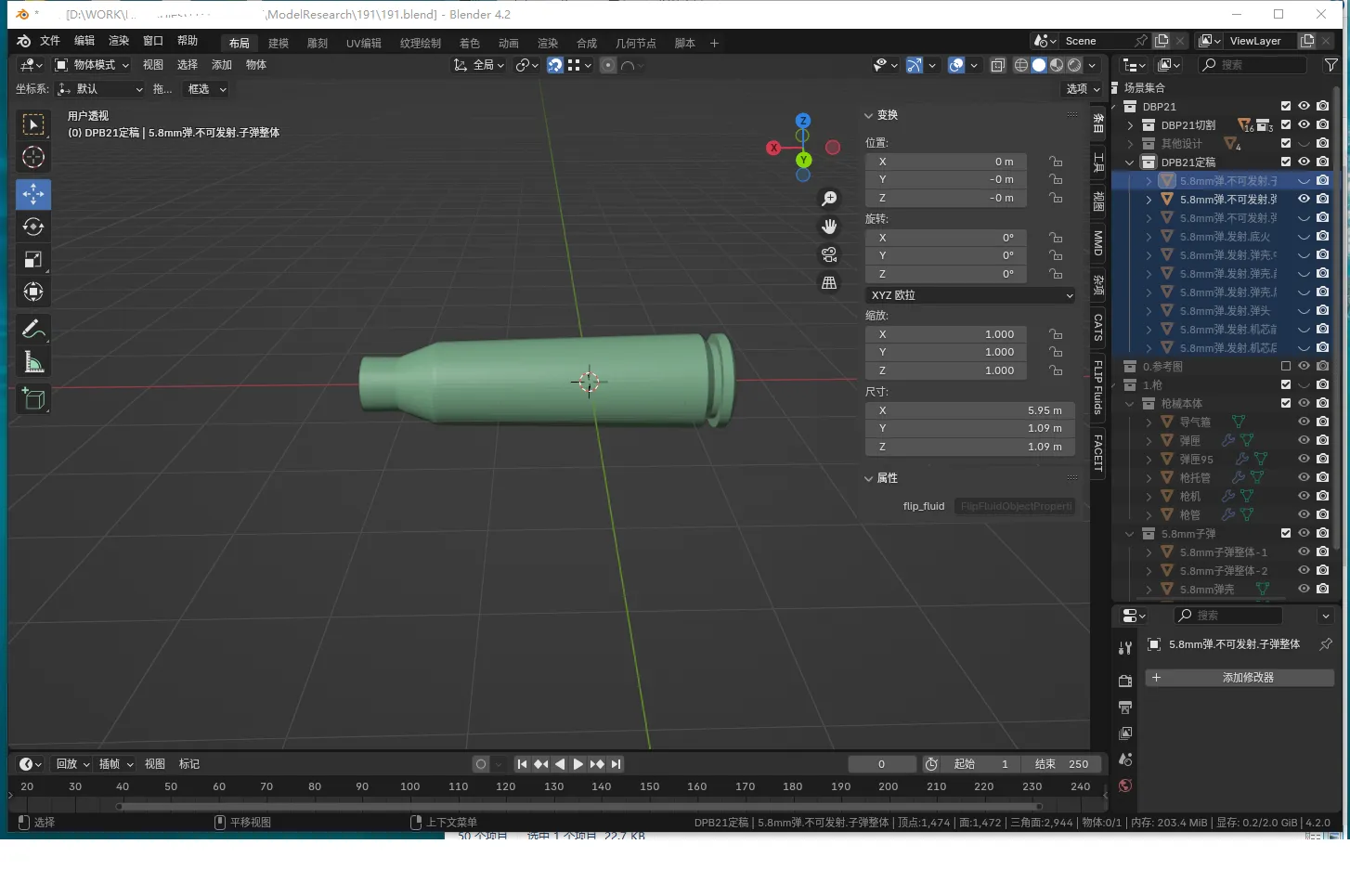Toggle camera view with the camera icon
The height and width of the screenshot is (896, 1350).
tap(829, 254)
